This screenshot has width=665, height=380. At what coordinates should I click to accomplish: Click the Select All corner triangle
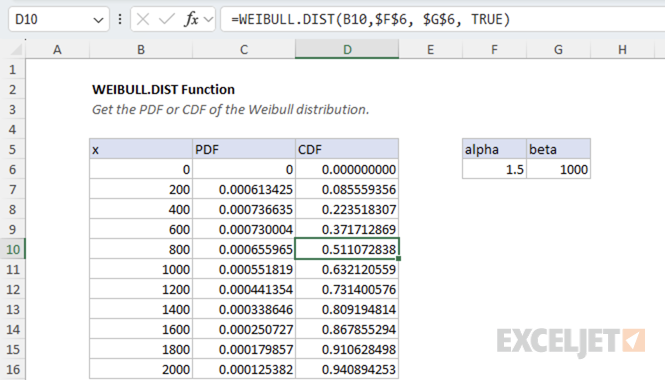click(x=16, y=50)
